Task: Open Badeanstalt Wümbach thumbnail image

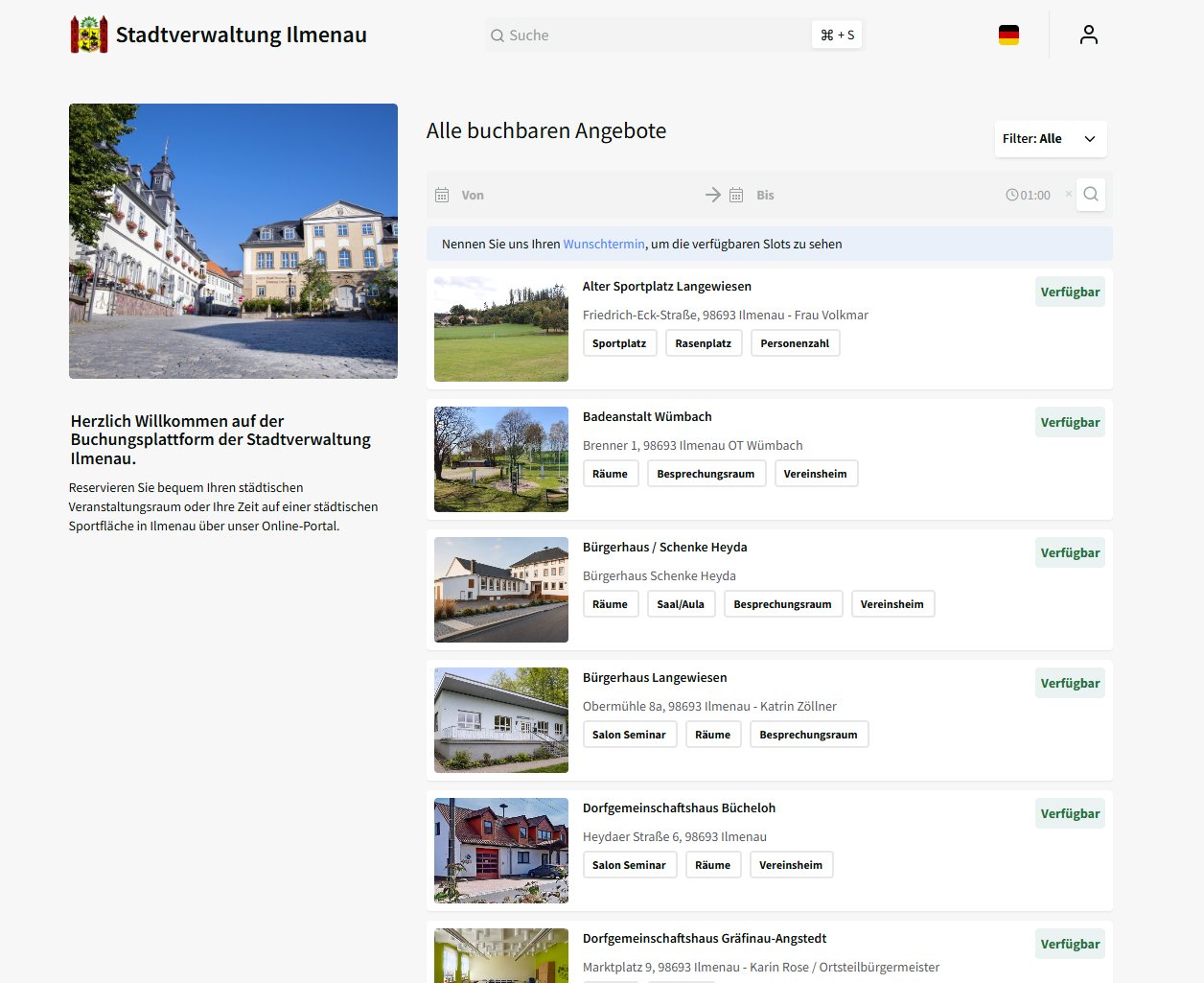Action: point(501,459)
